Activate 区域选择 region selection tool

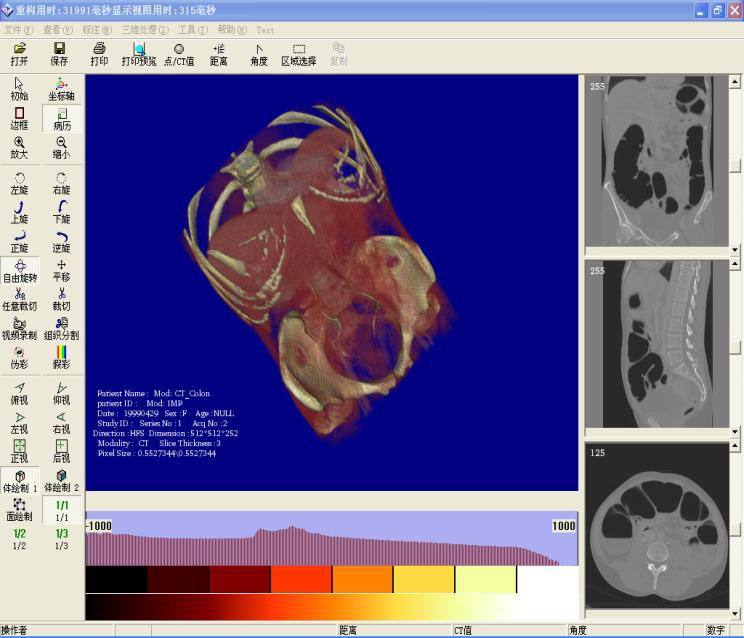tap(299, 54)
